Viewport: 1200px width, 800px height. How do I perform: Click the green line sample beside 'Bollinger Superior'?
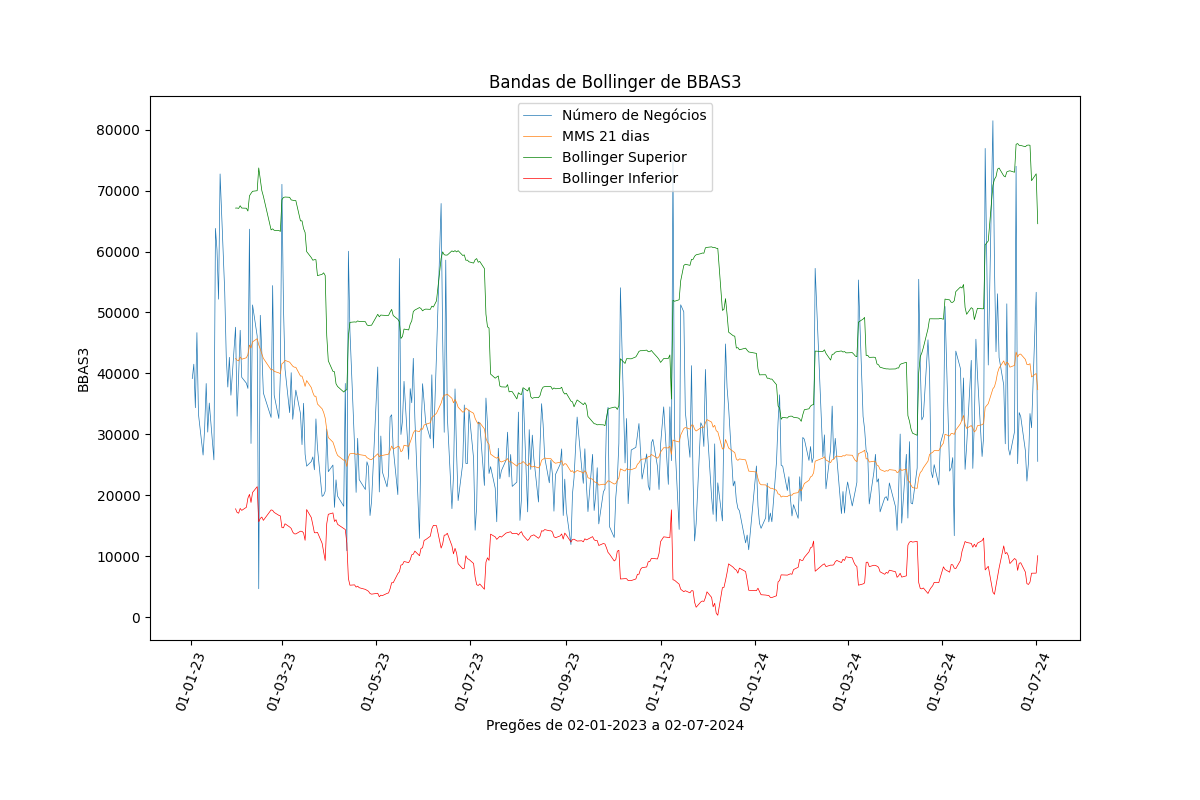(x=538, y=157)
